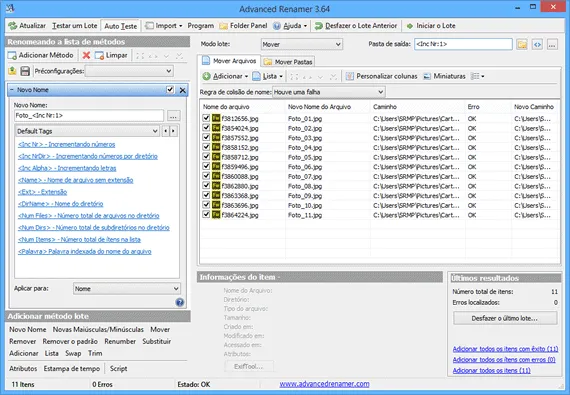Viewport: 570px width, 395px height.
Task: Click the save presets floppy disk icon
Action: [25, 71]
